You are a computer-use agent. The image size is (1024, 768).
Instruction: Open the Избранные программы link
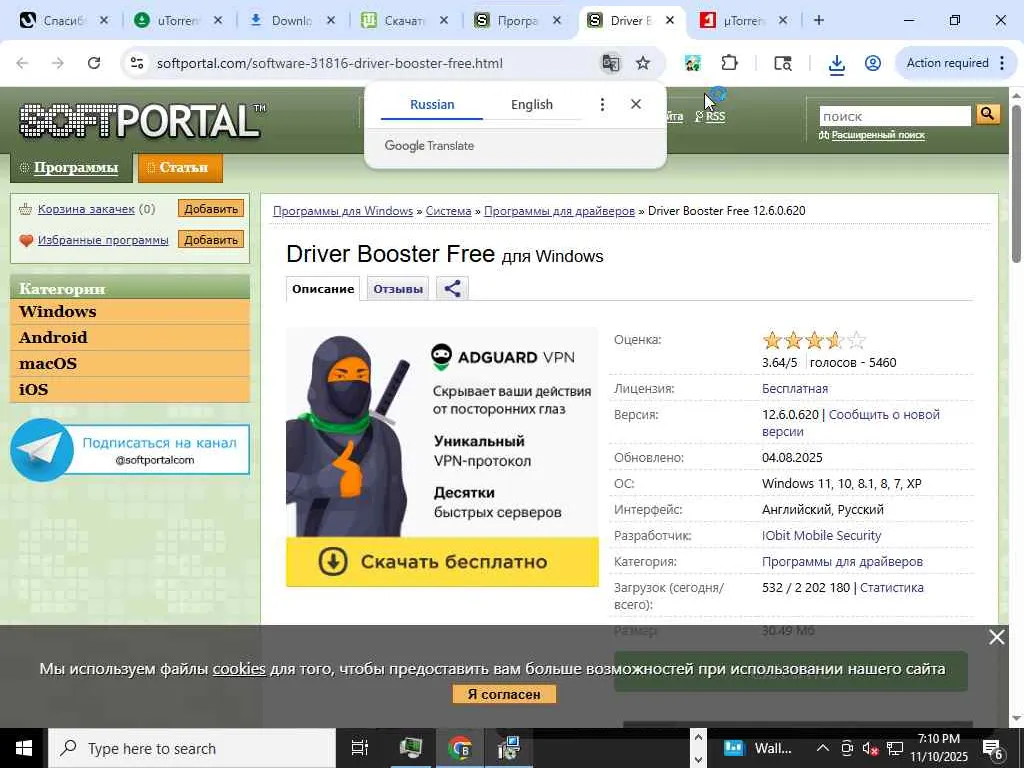(x=103, y=240)
